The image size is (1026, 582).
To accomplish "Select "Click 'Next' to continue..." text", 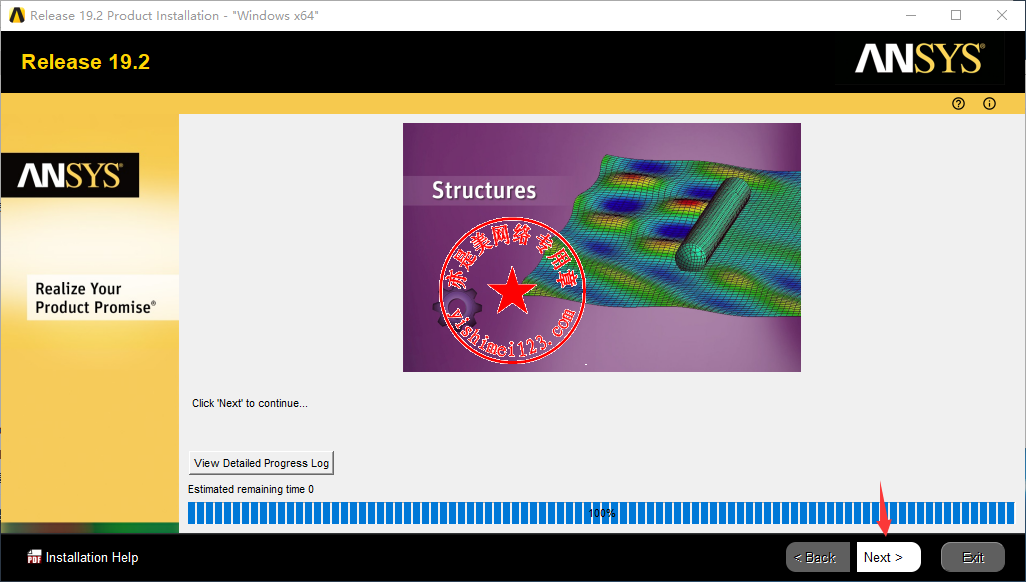I will click(x=250, y=403).
